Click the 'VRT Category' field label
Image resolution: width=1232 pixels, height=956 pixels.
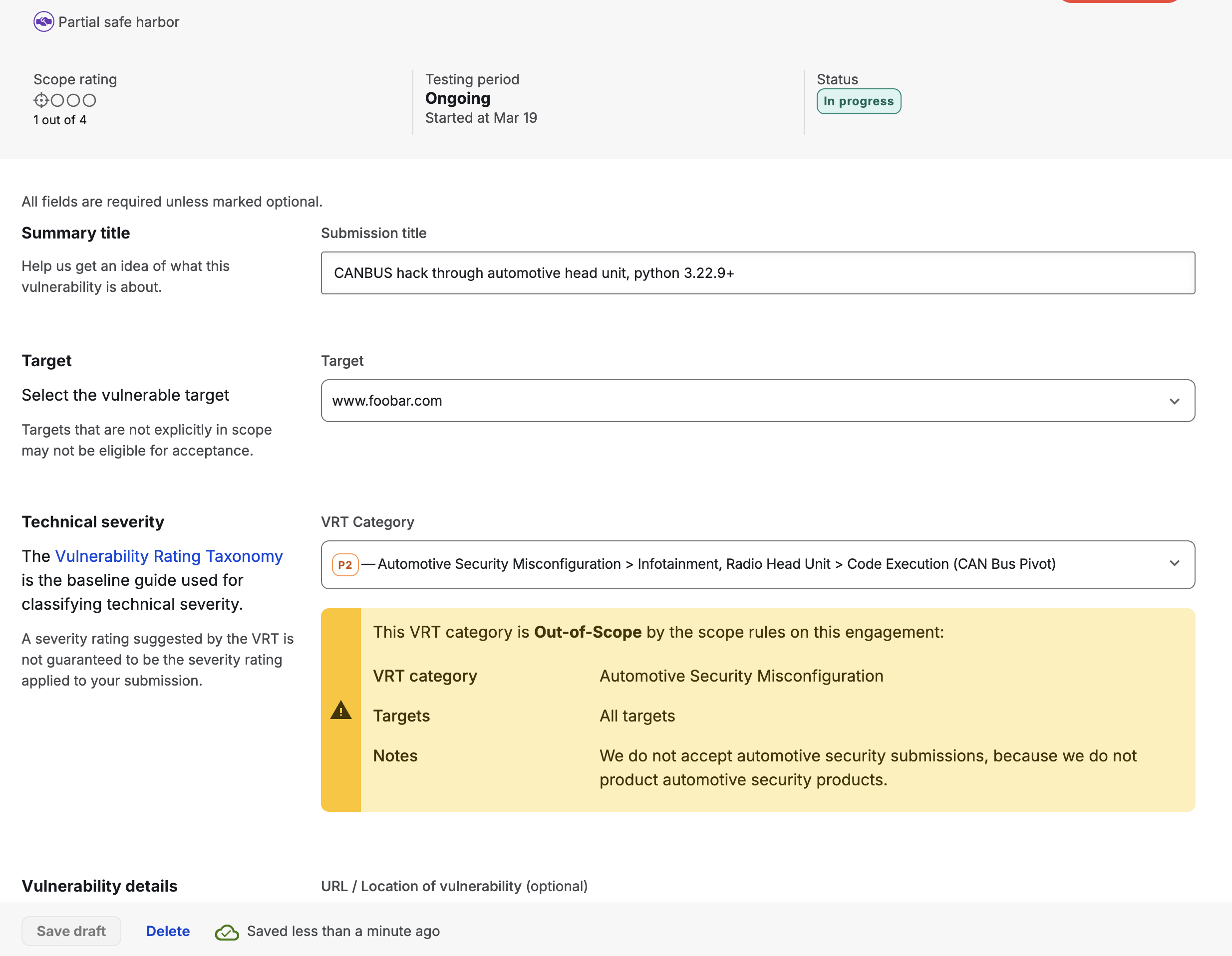(367, 522)
